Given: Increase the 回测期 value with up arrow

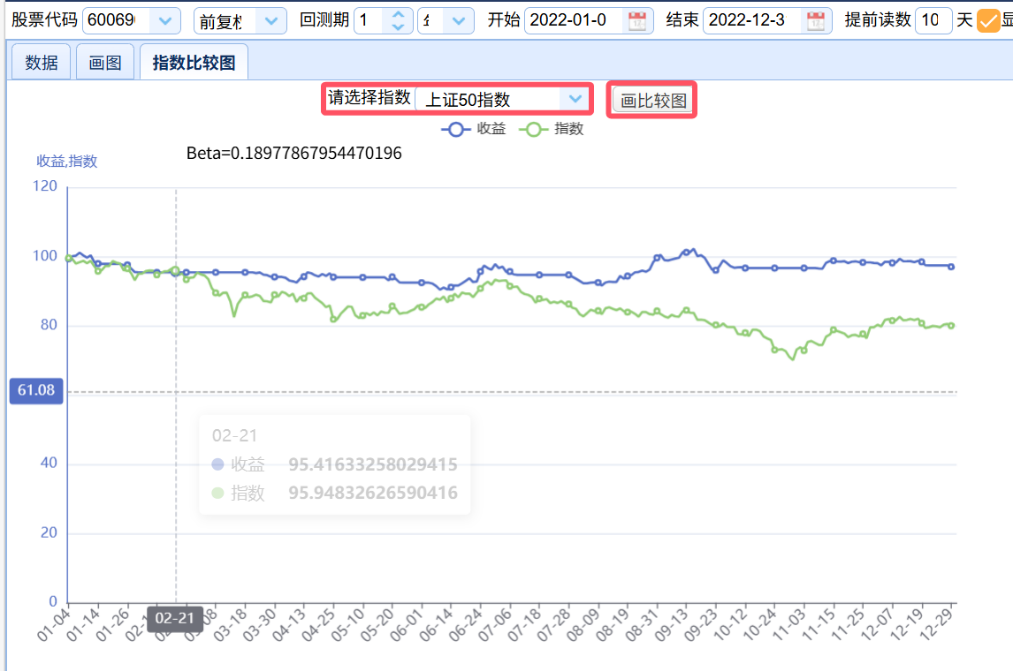Looking at the screenshot, I should tap(398, 15).
